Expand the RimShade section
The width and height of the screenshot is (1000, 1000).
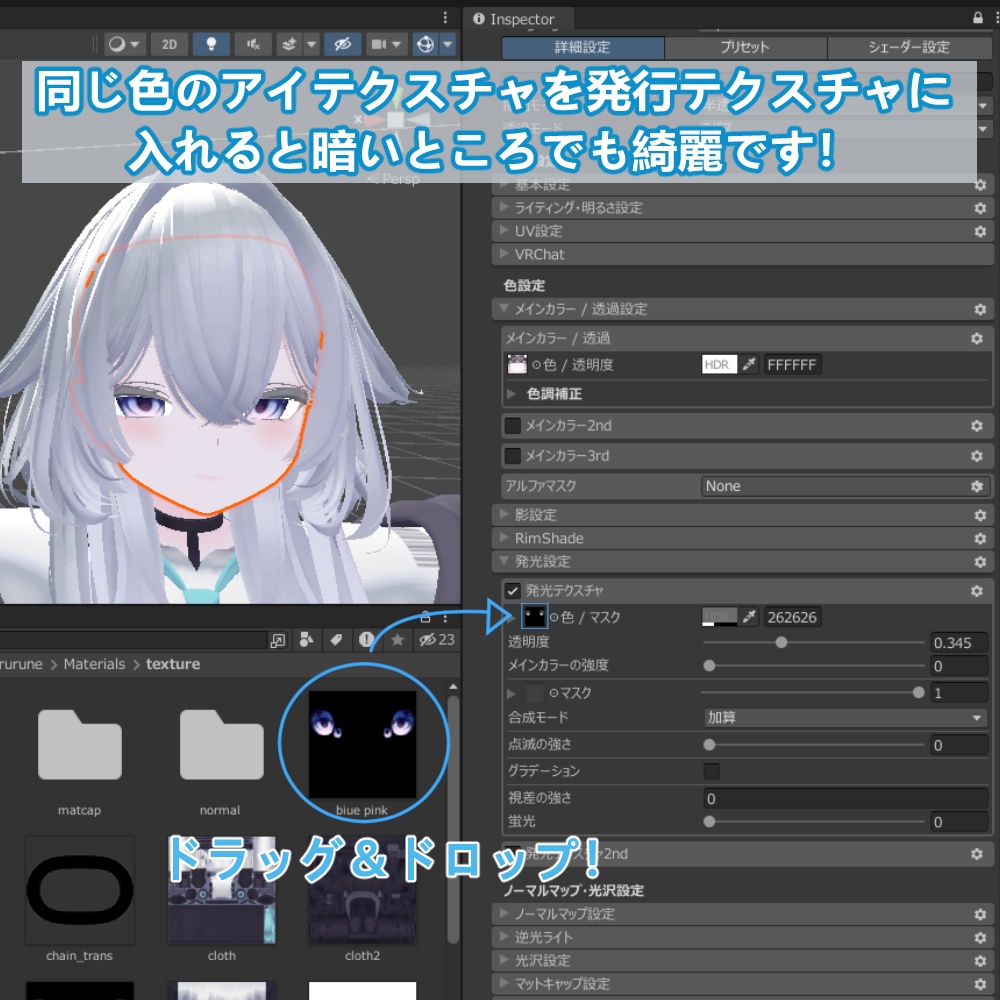(742, 538)
